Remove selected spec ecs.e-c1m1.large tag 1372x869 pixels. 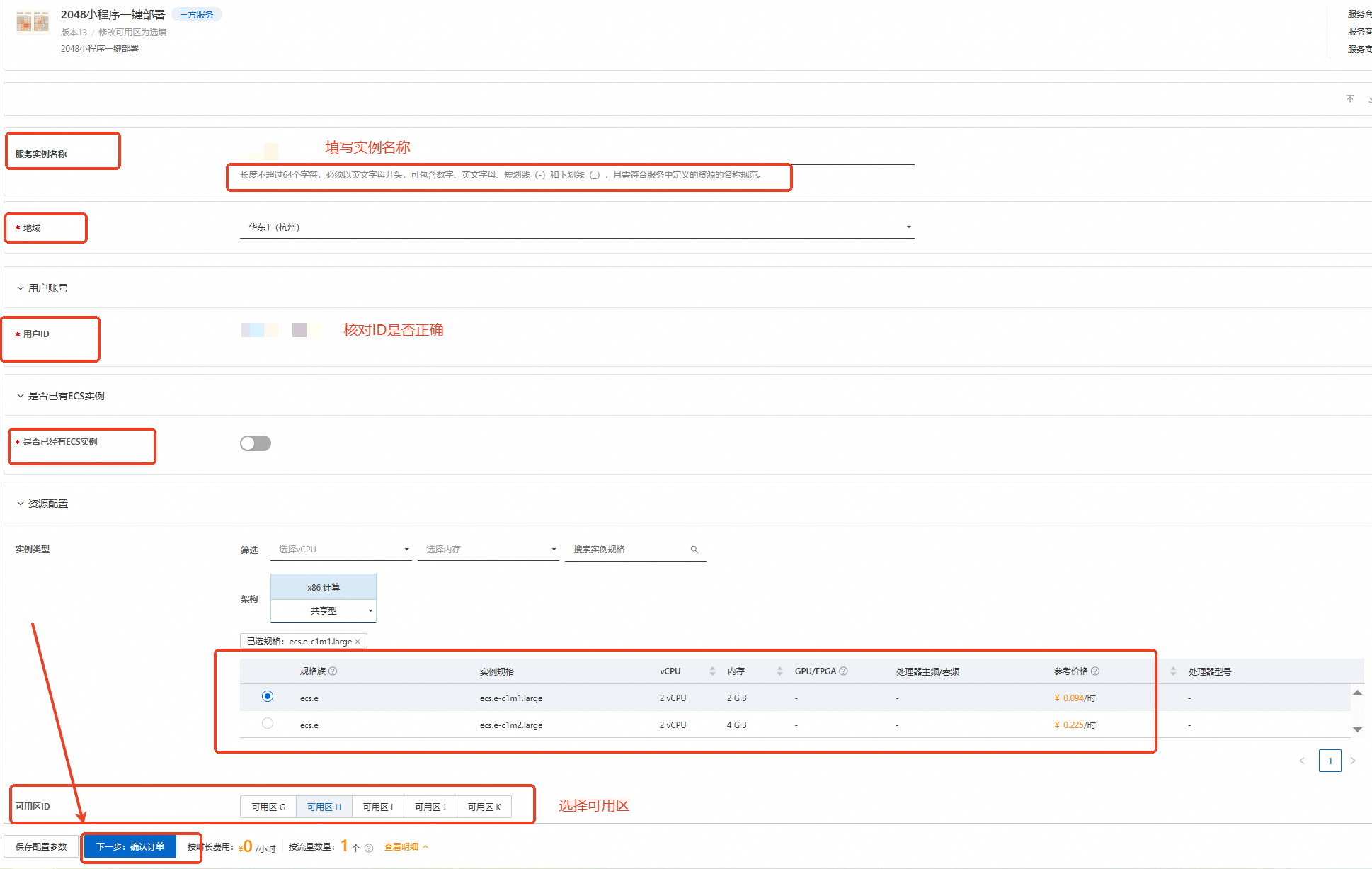click(x=358, y=642)
